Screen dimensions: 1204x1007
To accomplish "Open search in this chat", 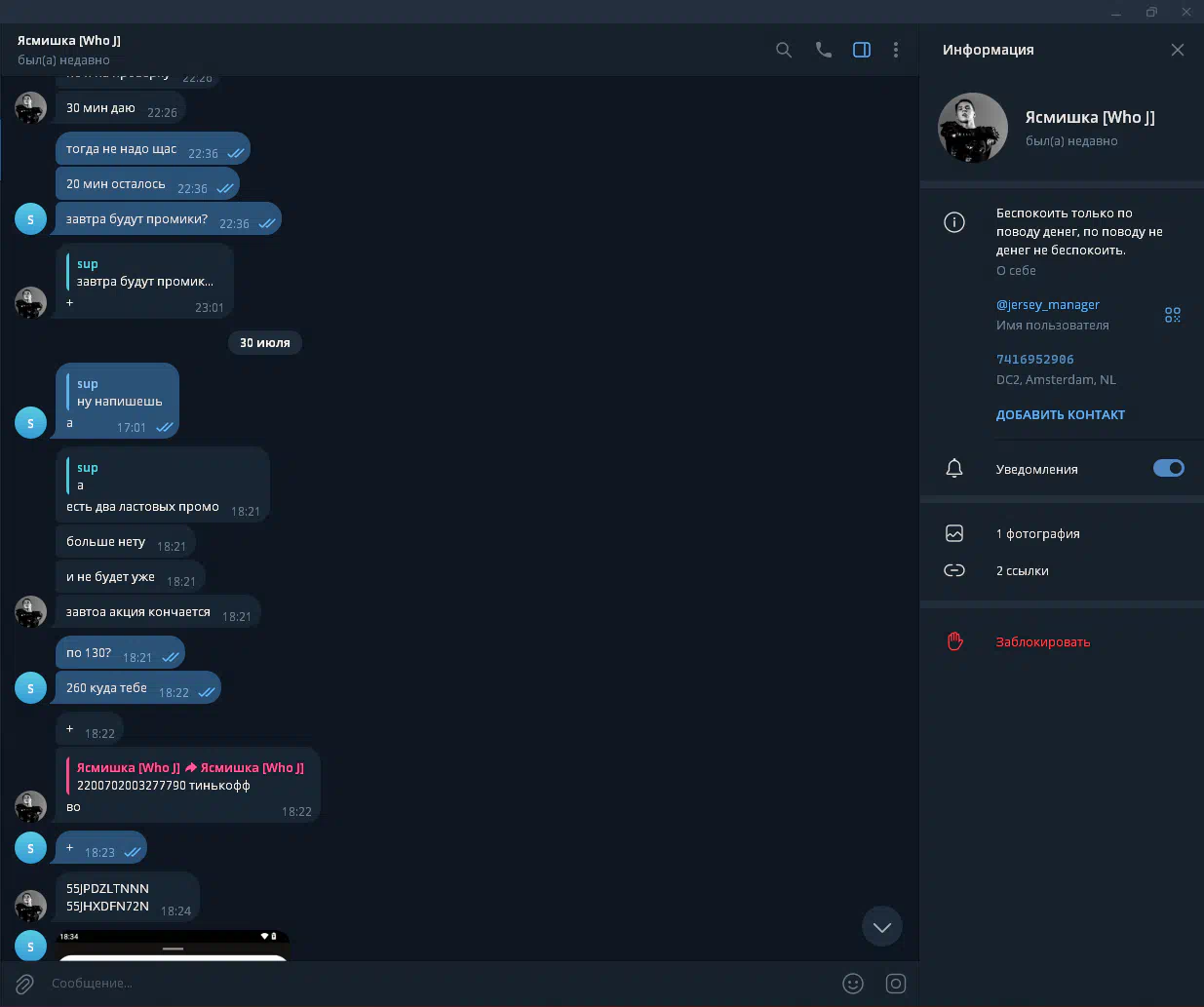I will (x=784, y=50).
